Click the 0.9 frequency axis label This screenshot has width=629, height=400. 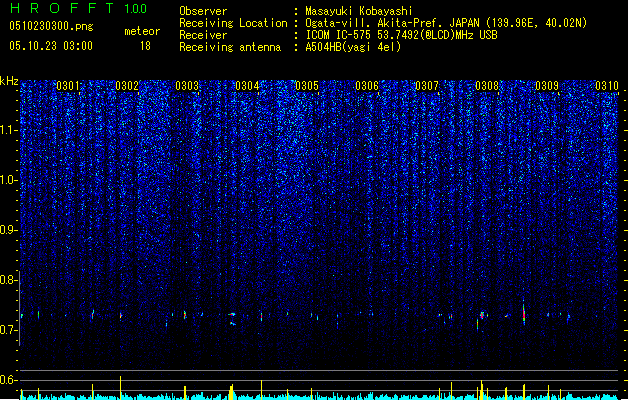click(8, 230)
